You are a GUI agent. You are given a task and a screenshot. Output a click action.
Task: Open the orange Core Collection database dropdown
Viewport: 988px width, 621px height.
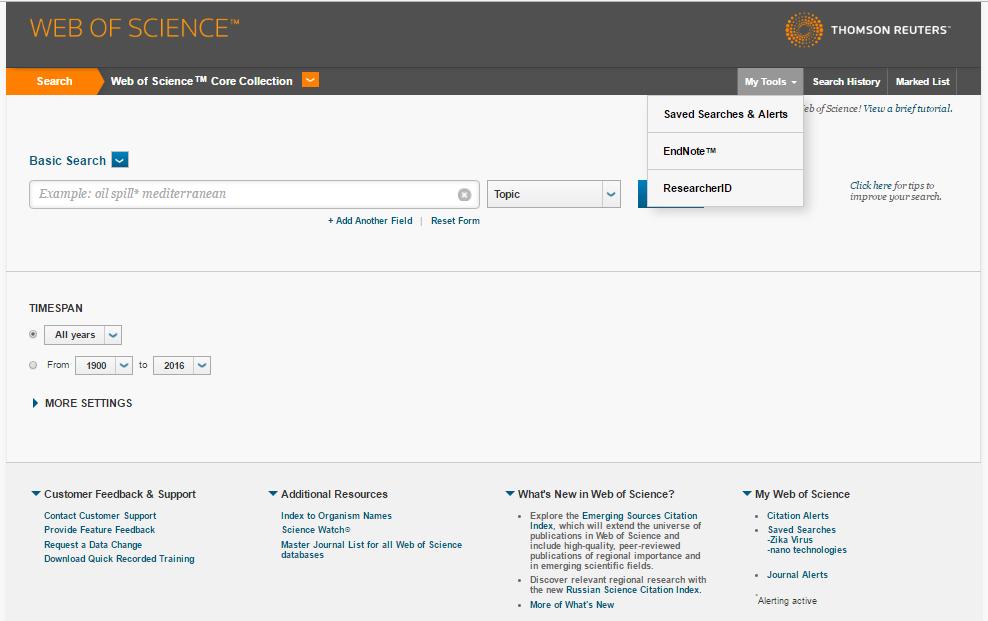click(x=310, y=80)
